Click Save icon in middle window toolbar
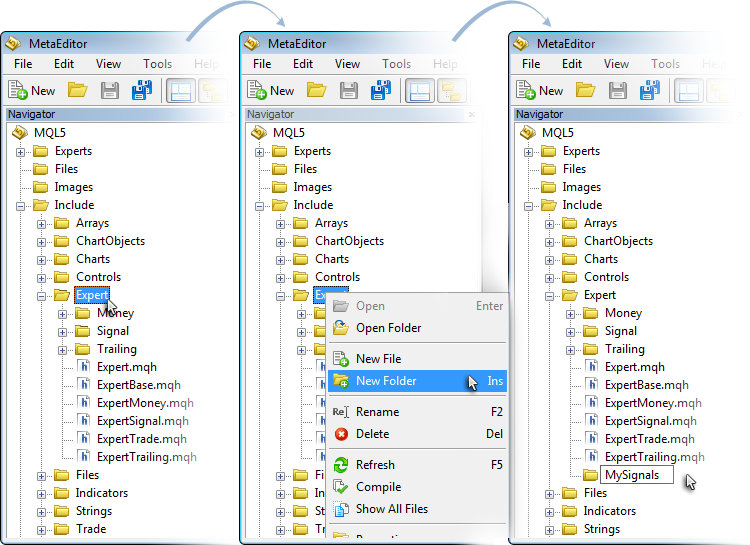This screenshot has width=750, height=545. point(349,90)
